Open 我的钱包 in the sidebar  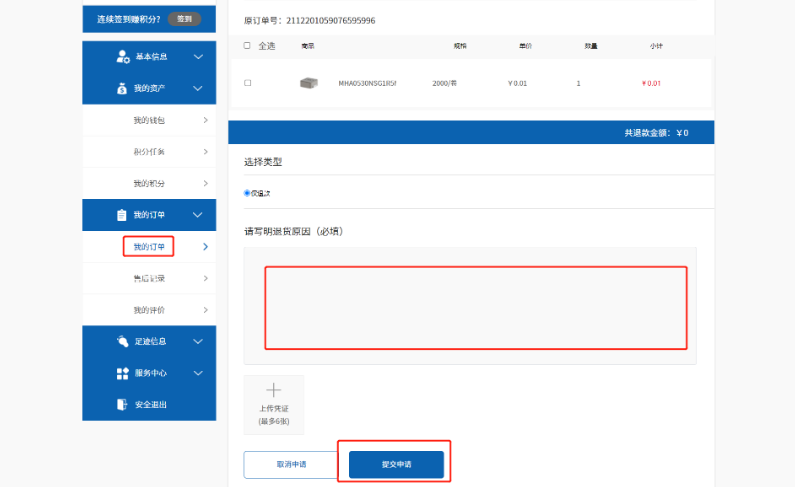149,120
